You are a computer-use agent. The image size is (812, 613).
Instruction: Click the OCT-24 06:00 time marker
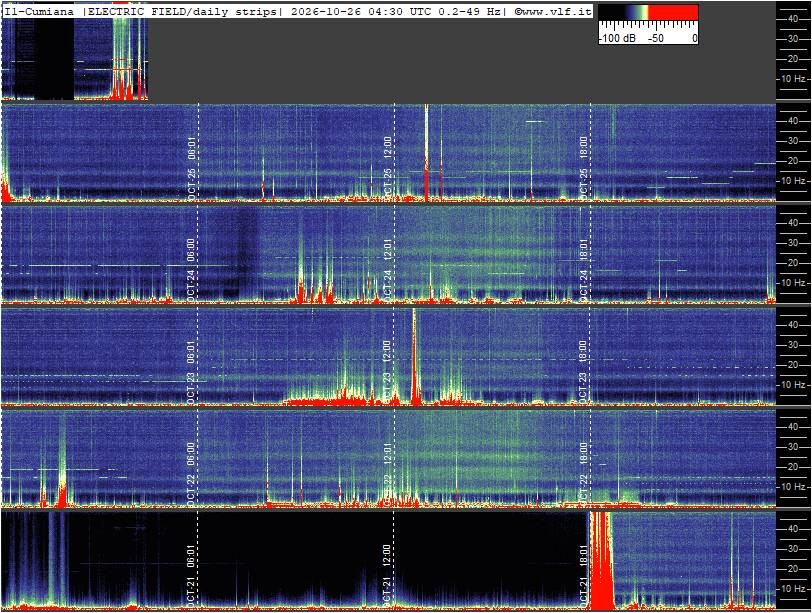191,270
